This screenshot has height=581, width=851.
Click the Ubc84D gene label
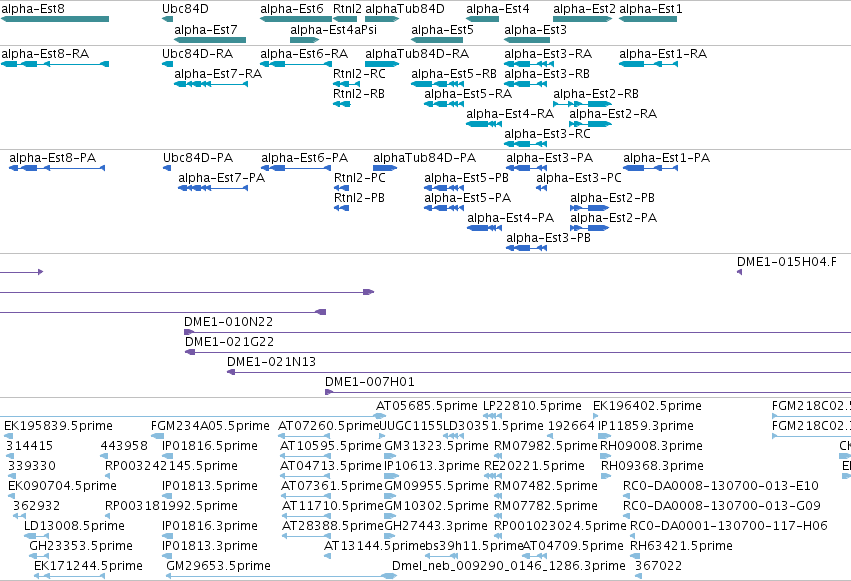click(185, 9)
